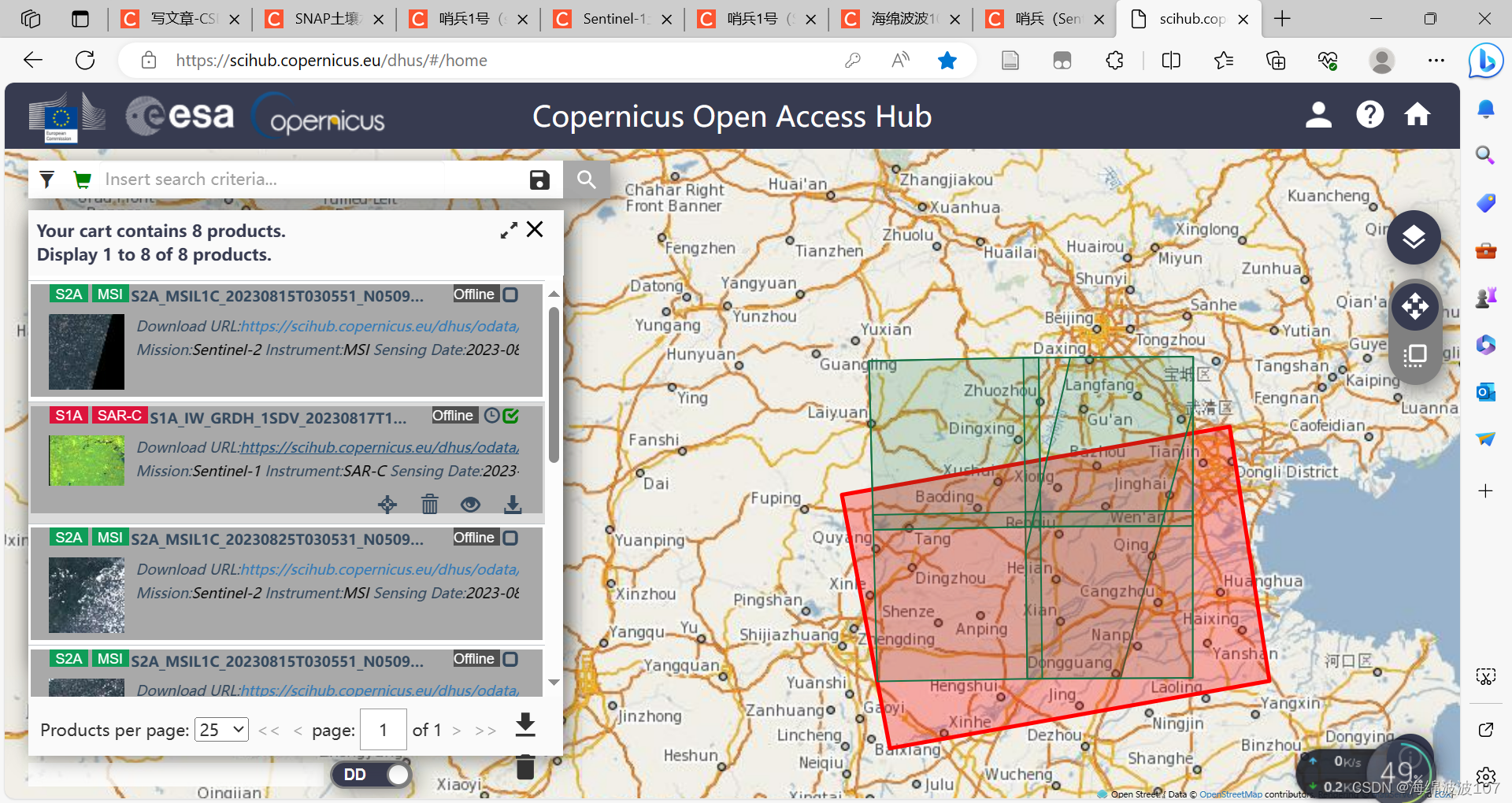Go to the hub home icon
Image resolution: width=1512 pixels, height=803 pixels.
click(1417, 115)
